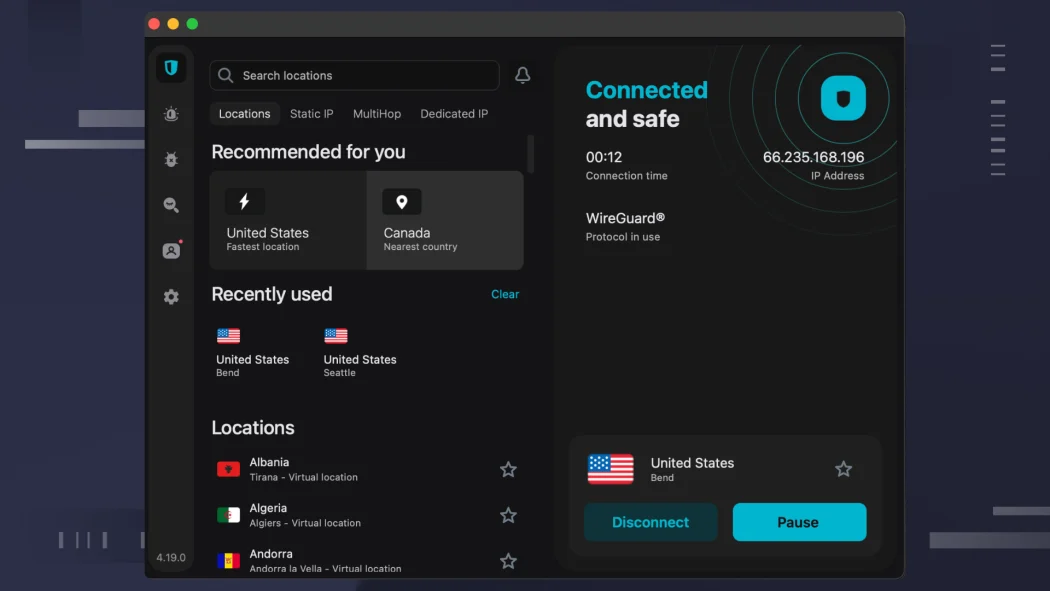Favorite the Albania location
Viewport: 1050px width, 591px height.
tap(508, 469)
